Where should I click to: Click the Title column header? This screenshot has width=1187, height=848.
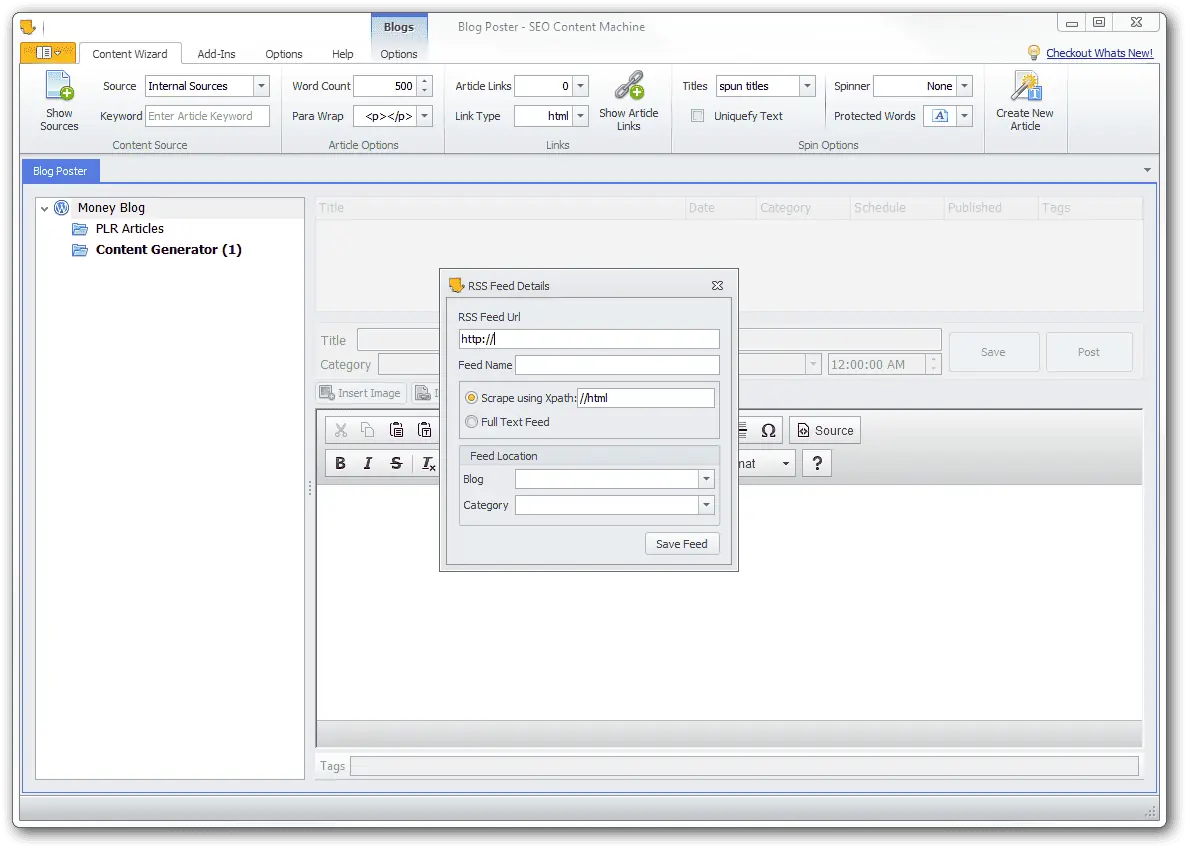pos(500,207)
